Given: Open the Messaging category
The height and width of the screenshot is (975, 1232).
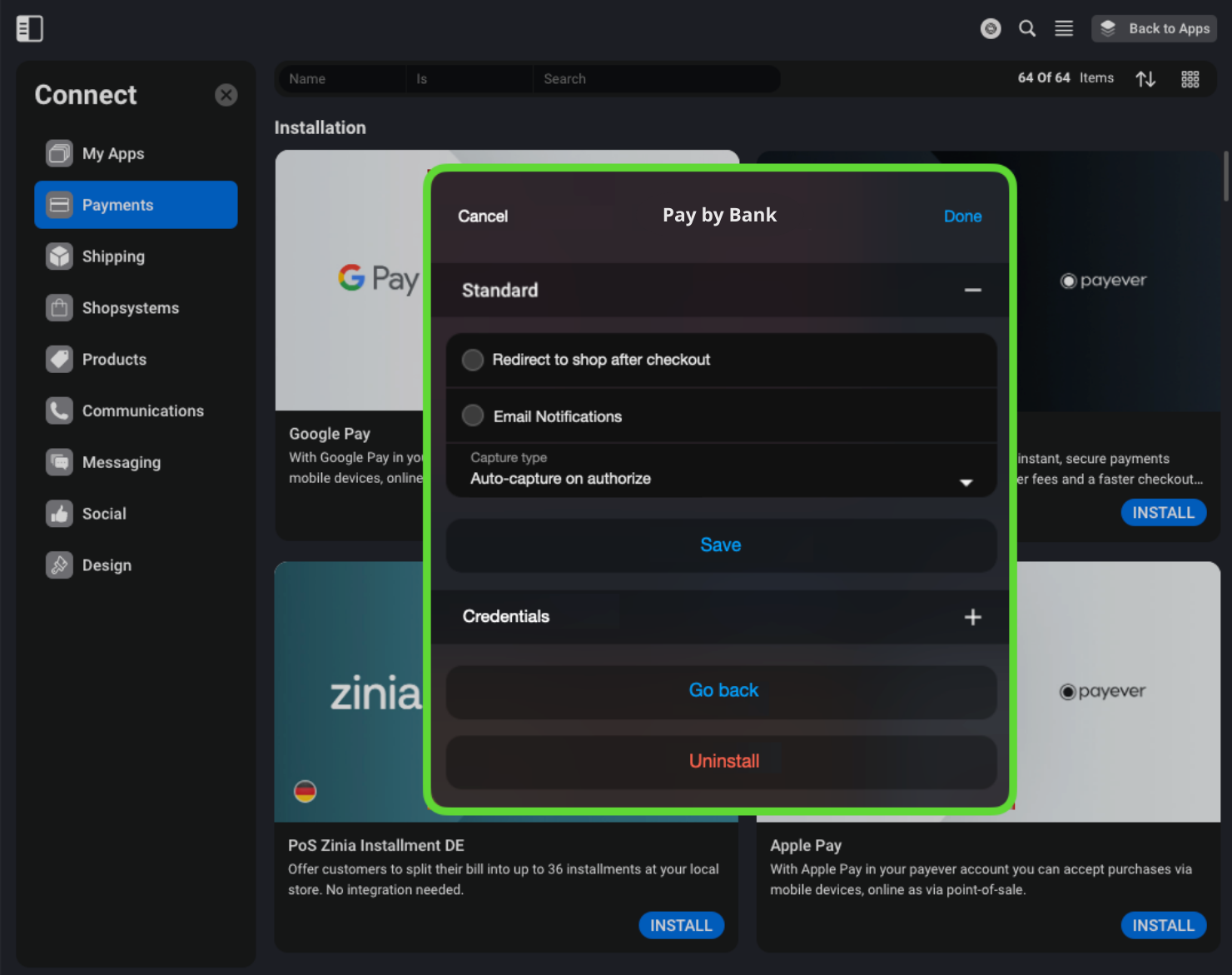Looking at the screenshot, I should point(136,462).
